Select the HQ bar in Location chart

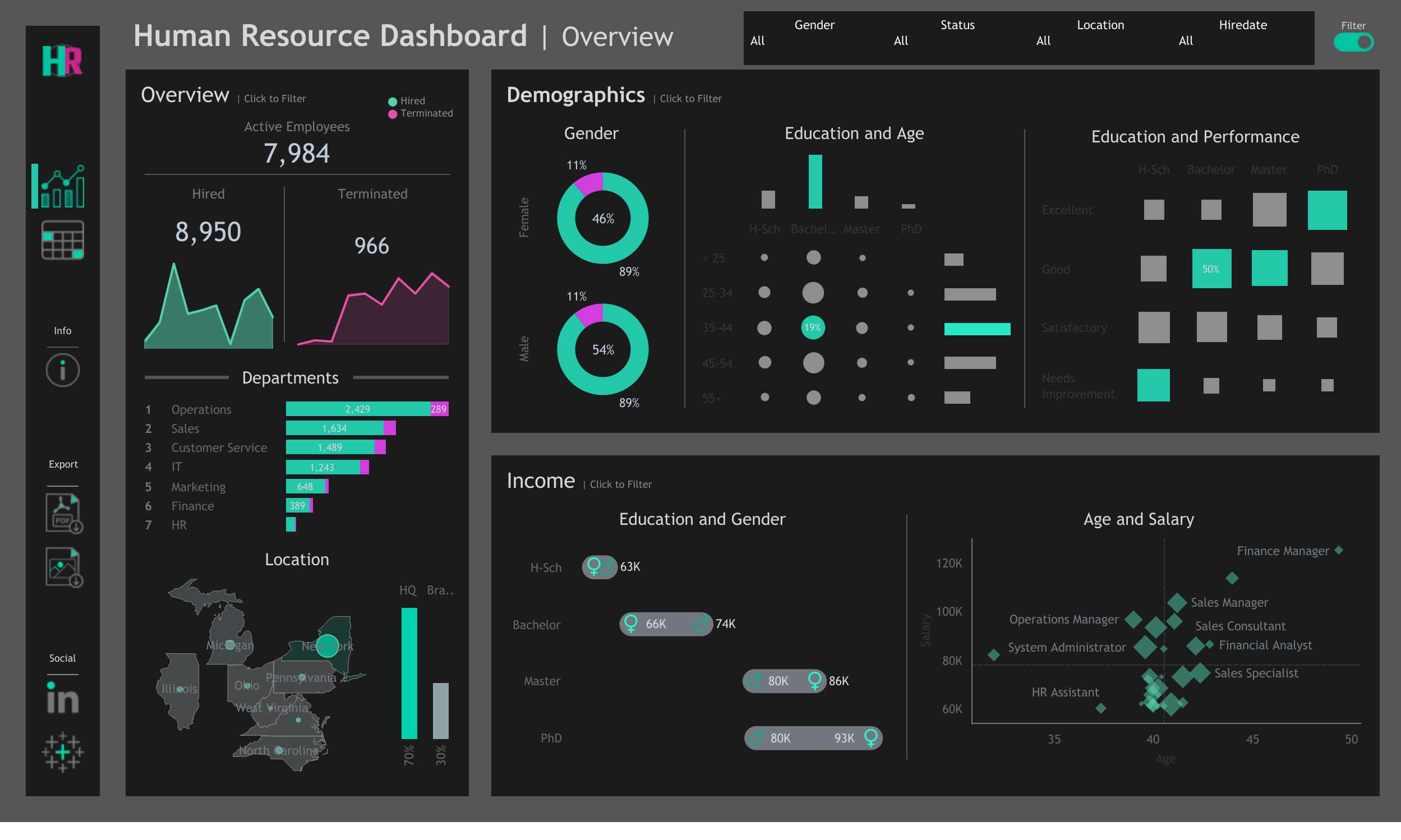pos(409,673)
